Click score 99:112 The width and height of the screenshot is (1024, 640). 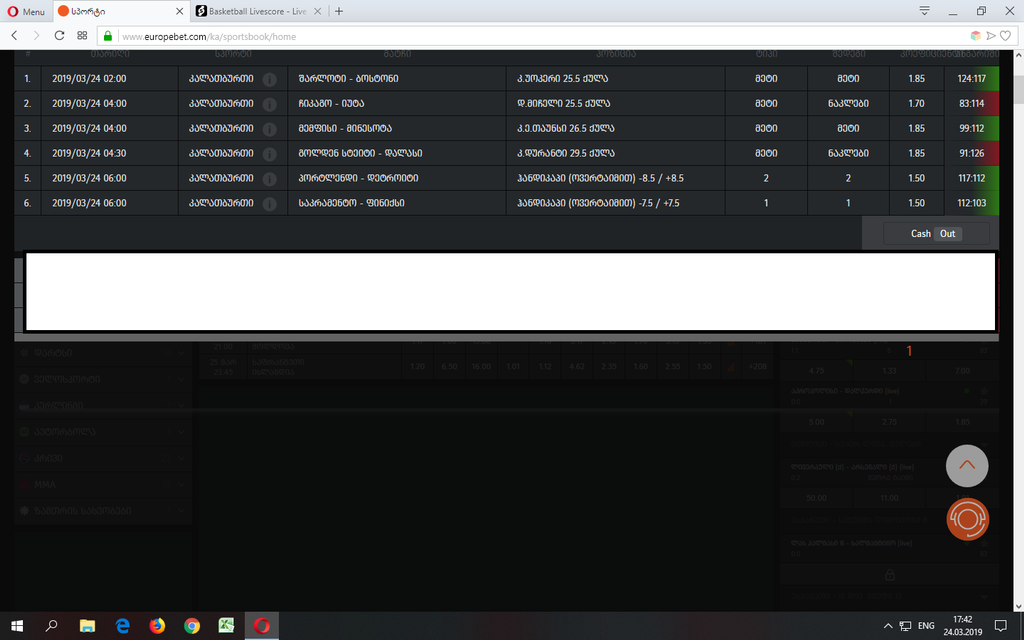[972, 128]
